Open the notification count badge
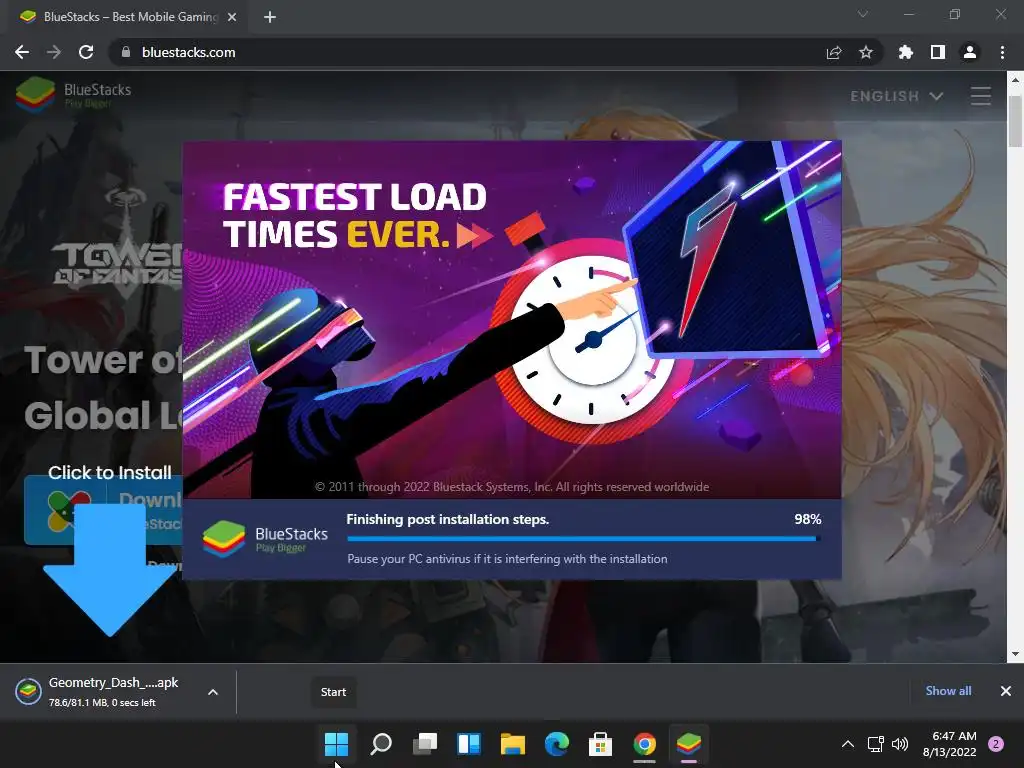Viewport: 1024px width, 768px height. coord(996,744)
